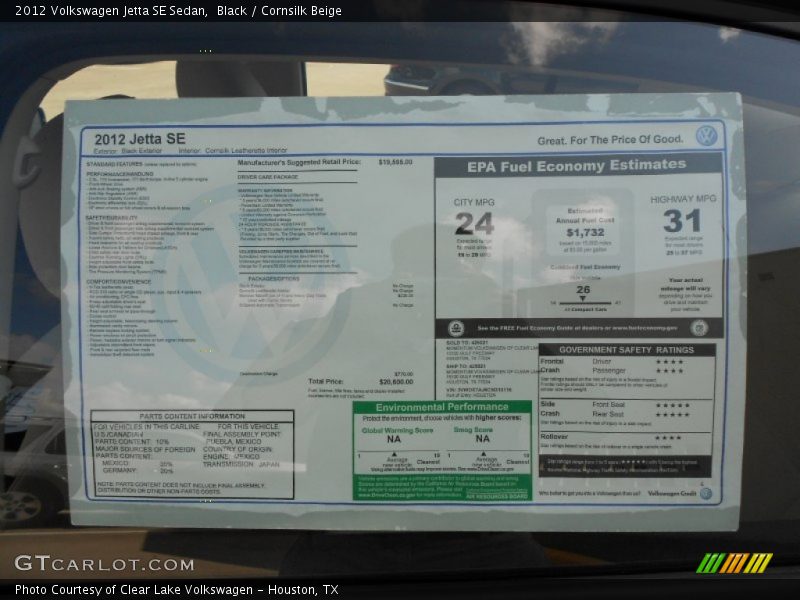This screenshot has height=600, width=800.
Task: Select the EPA fuel economy shield icon
Action: [456, 327]
